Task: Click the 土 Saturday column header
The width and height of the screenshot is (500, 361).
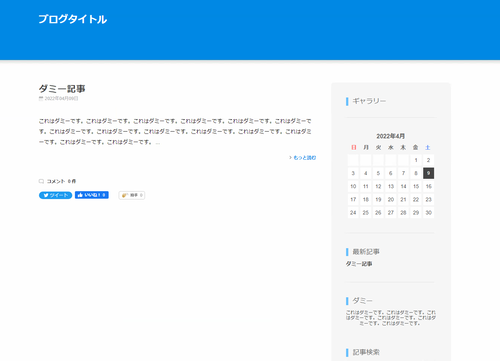Action: click(x=428, y=147)
